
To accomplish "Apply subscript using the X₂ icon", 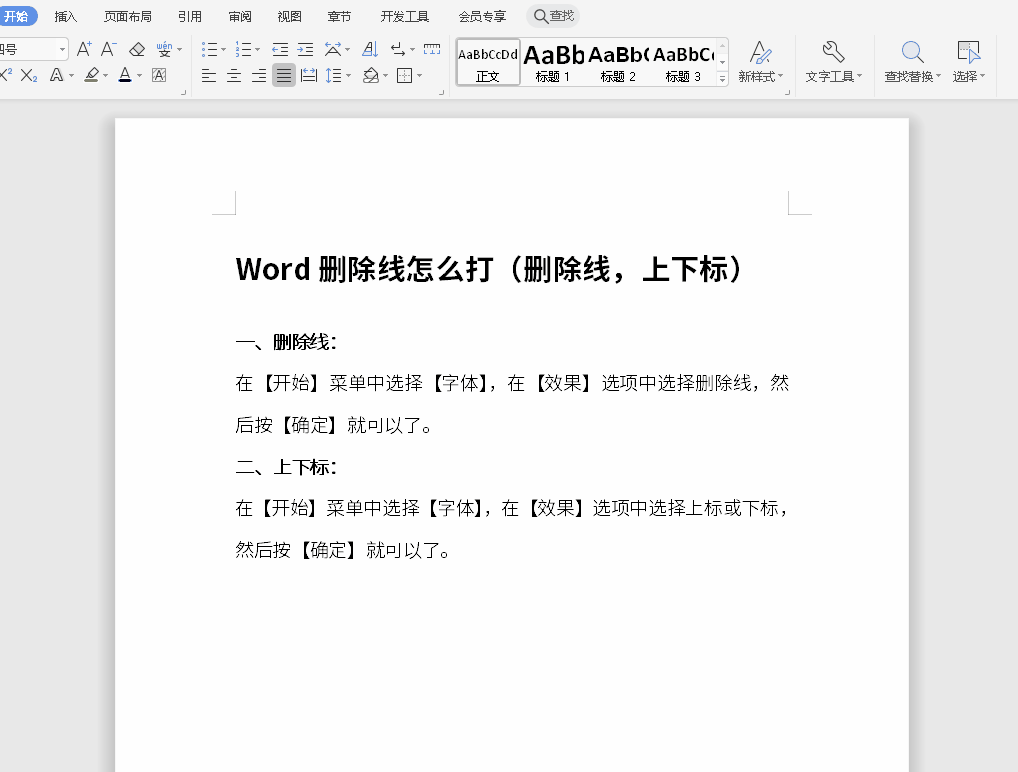I will 28,75.
